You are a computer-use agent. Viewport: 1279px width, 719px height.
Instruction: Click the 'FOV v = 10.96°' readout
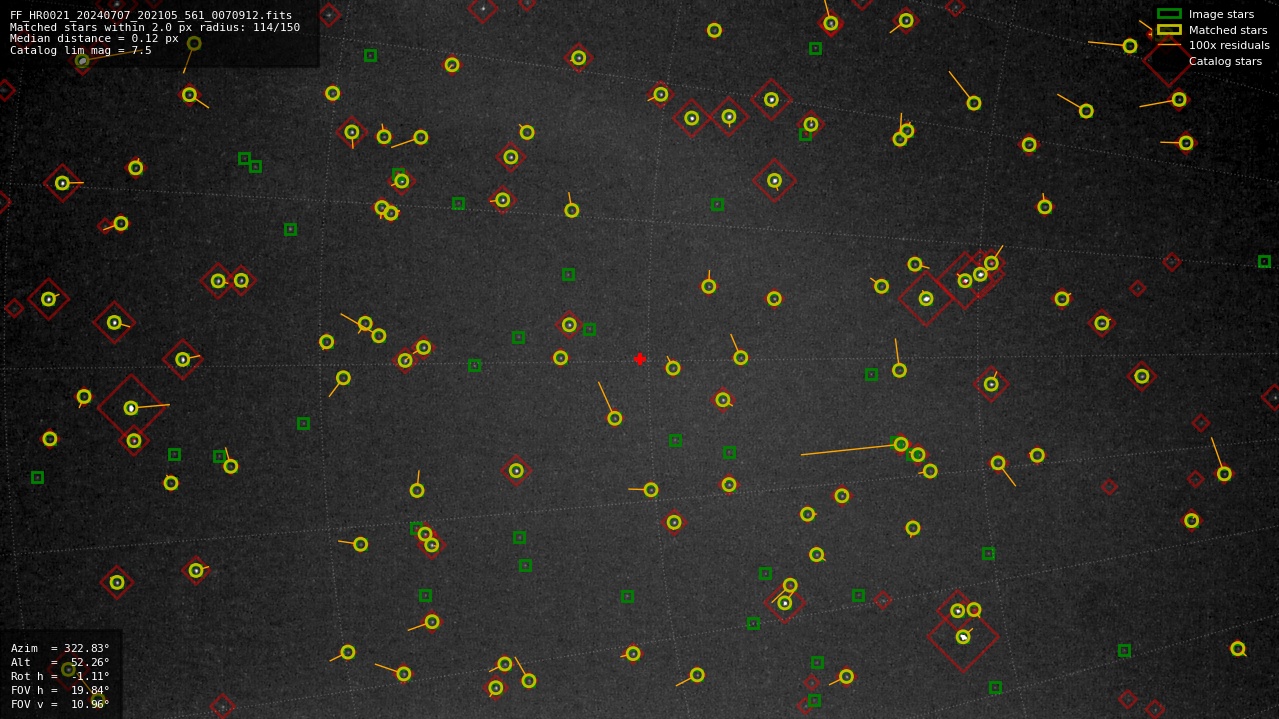[60, 704]
